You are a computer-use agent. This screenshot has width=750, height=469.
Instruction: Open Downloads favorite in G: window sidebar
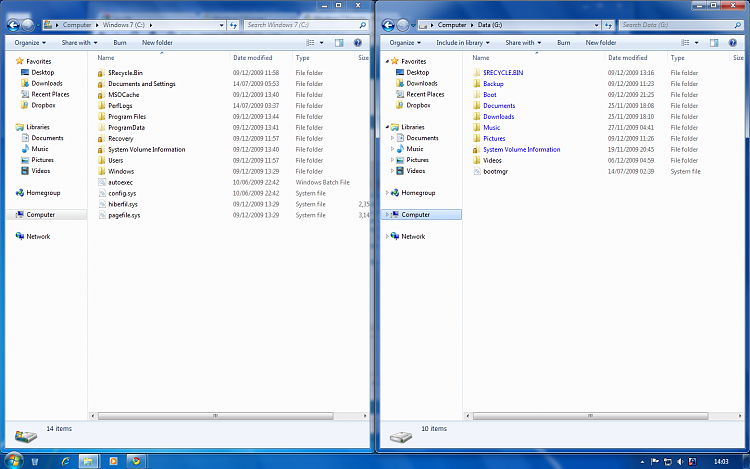pyautogui.click(x=422, y=83)
